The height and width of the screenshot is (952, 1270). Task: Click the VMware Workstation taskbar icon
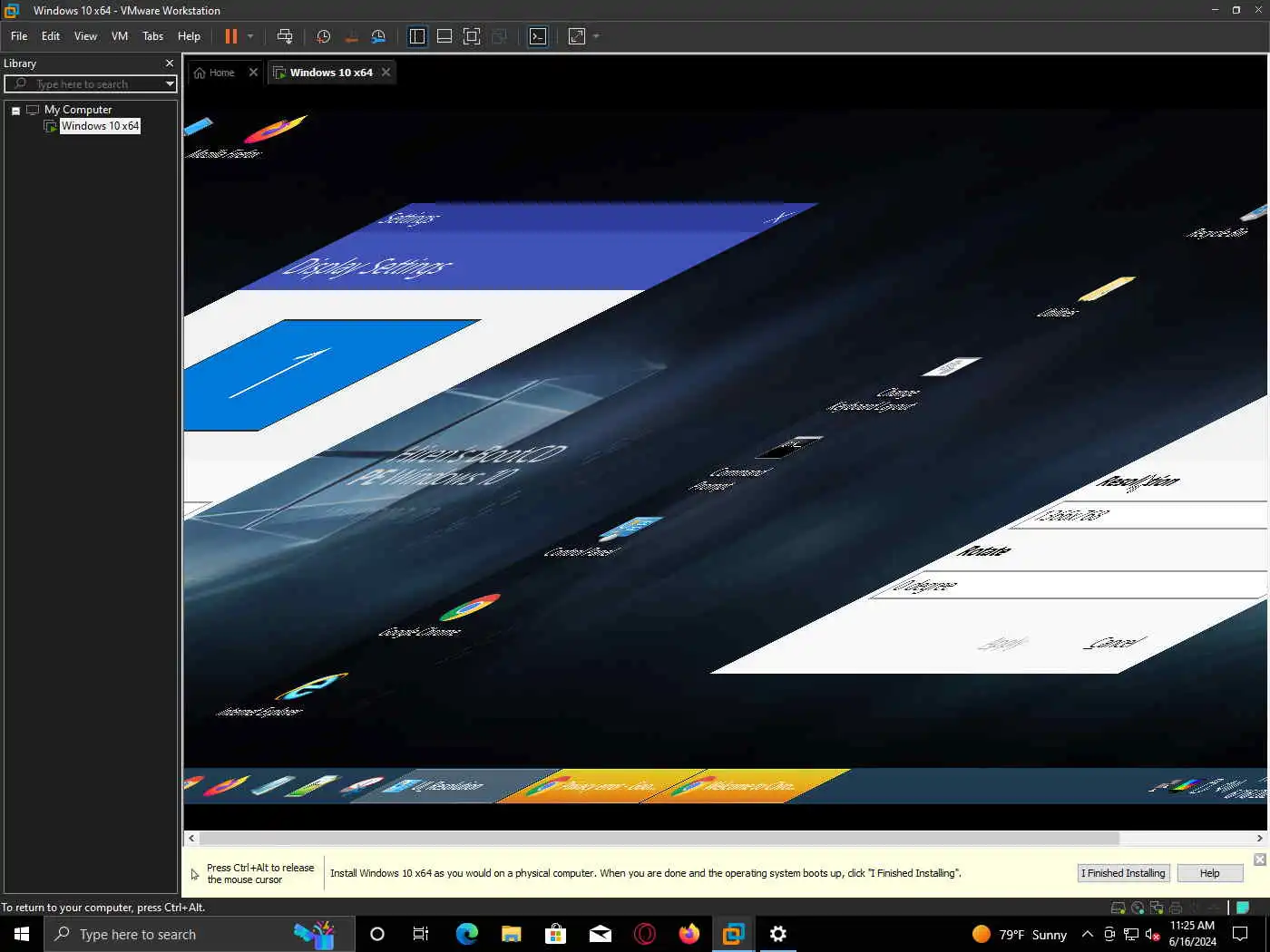coord(733,934)
